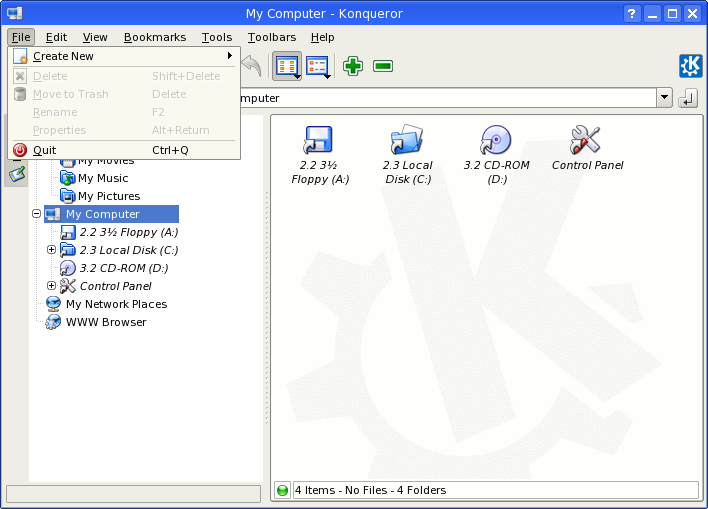Close the File menu via its label
The height and width of the screenshot is (509, 708).
click(21, 37)
